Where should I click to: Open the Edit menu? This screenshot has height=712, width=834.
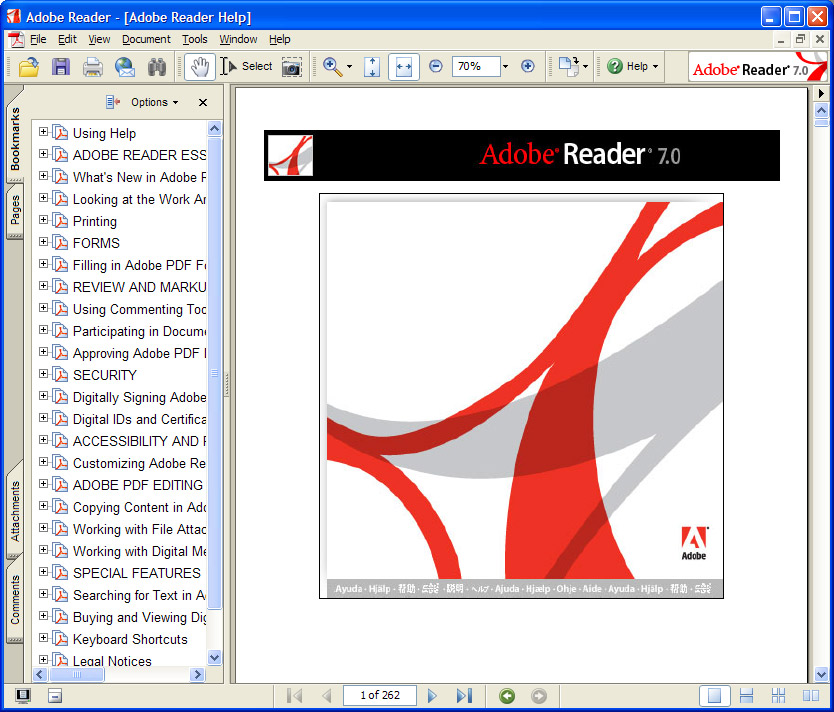pyautogui.click(x=67, y=39)
